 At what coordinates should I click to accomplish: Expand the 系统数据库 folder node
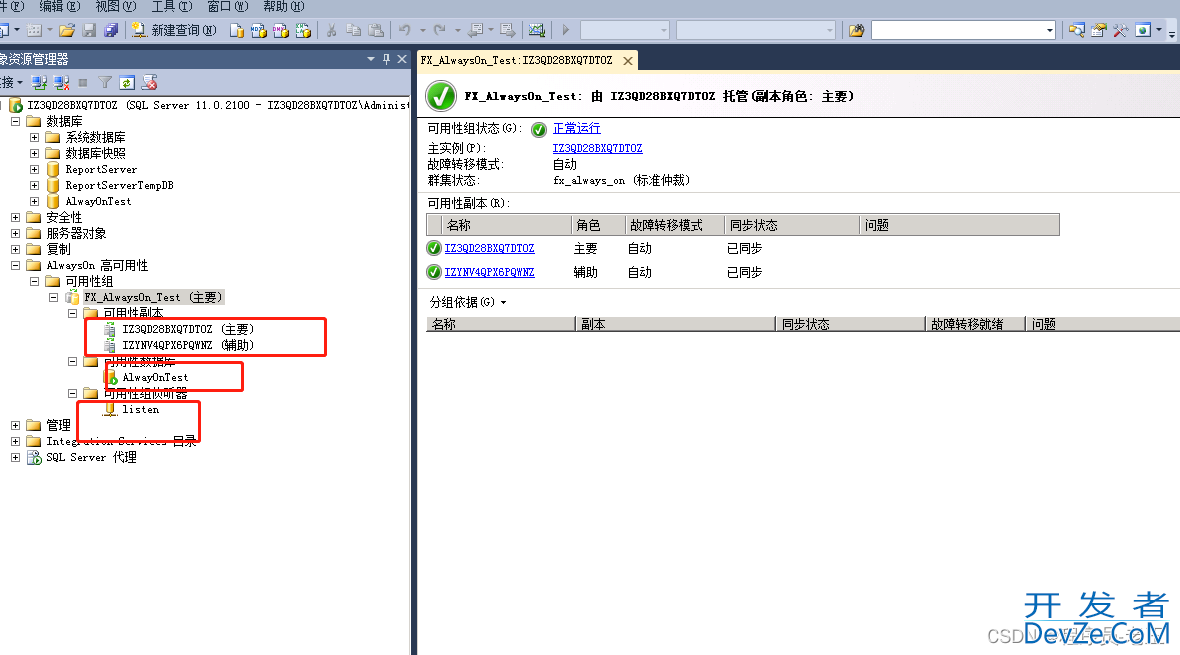pos(35,137)
